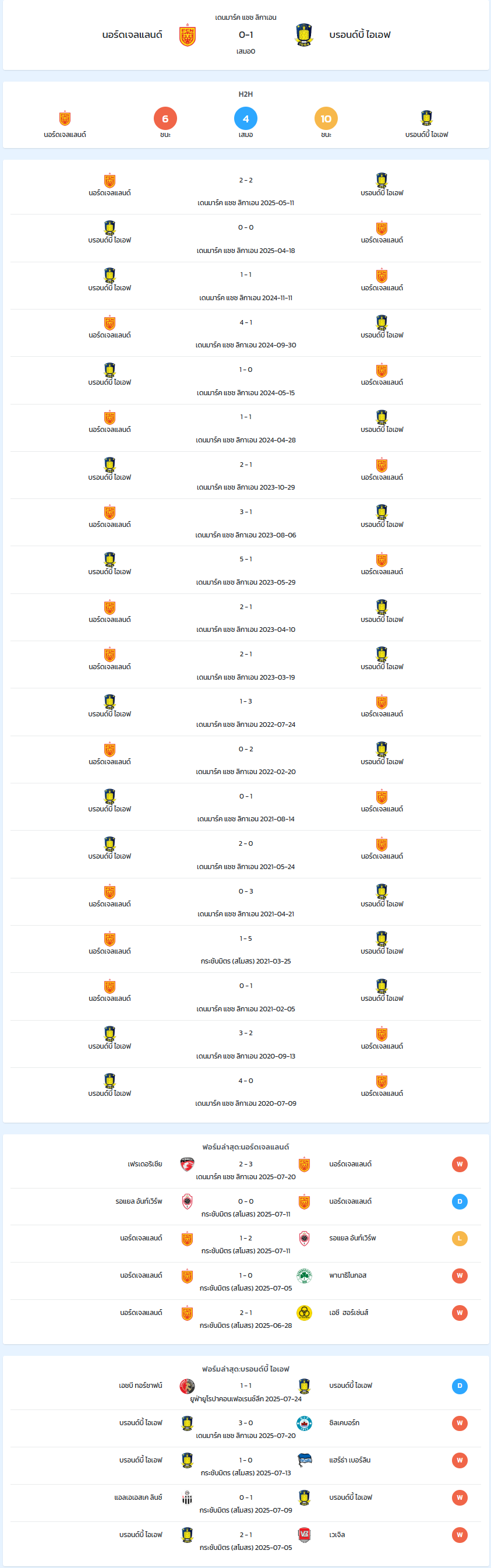The height and width of the screenshot is (1568, 491).
Task: Click the Fredericia team logo
Action: click(188, 1165)
